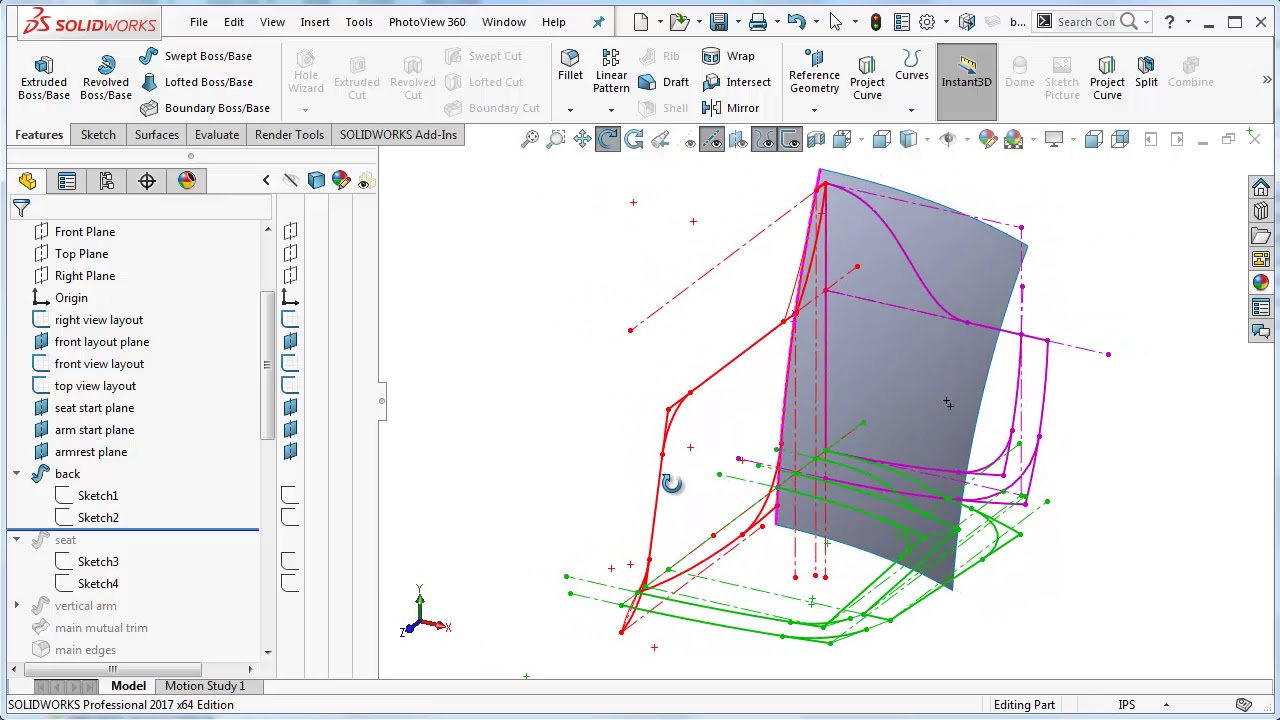Screen dimensions: 1280x720
Task: Open the Insert menu
Action: point(315,22)
